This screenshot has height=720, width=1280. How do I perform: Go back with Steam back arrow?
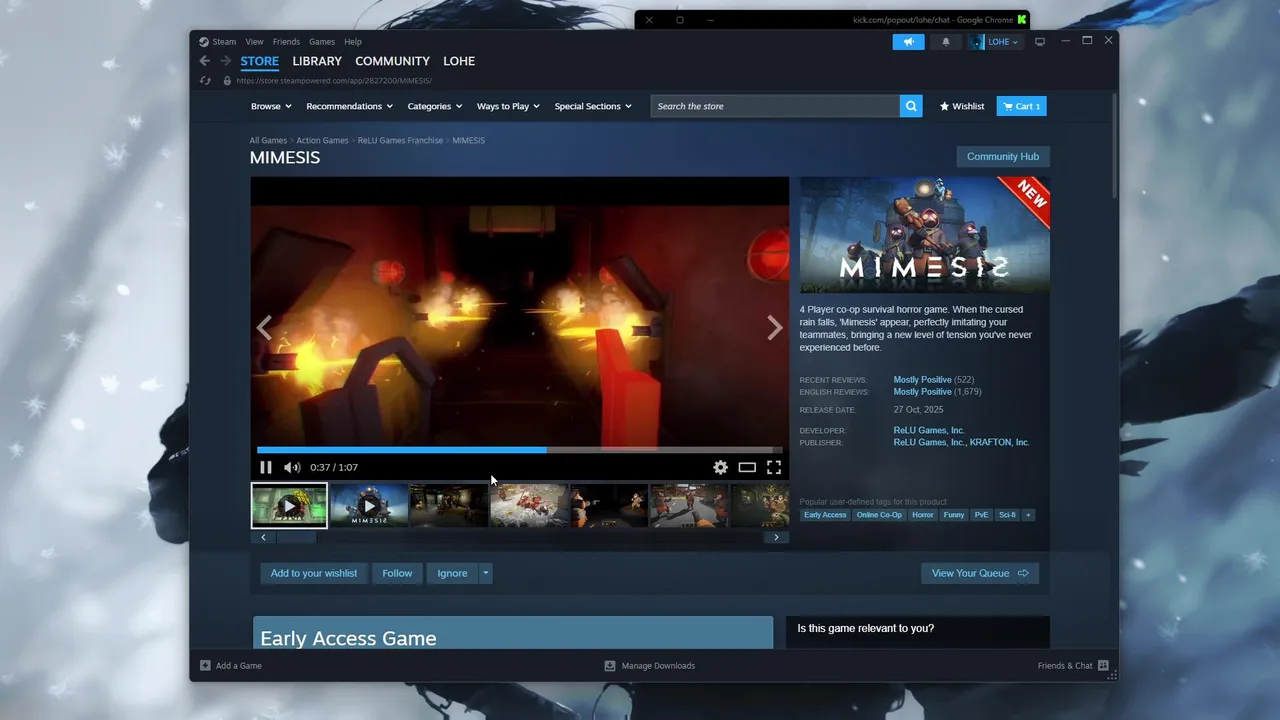(x=205, y=61)
